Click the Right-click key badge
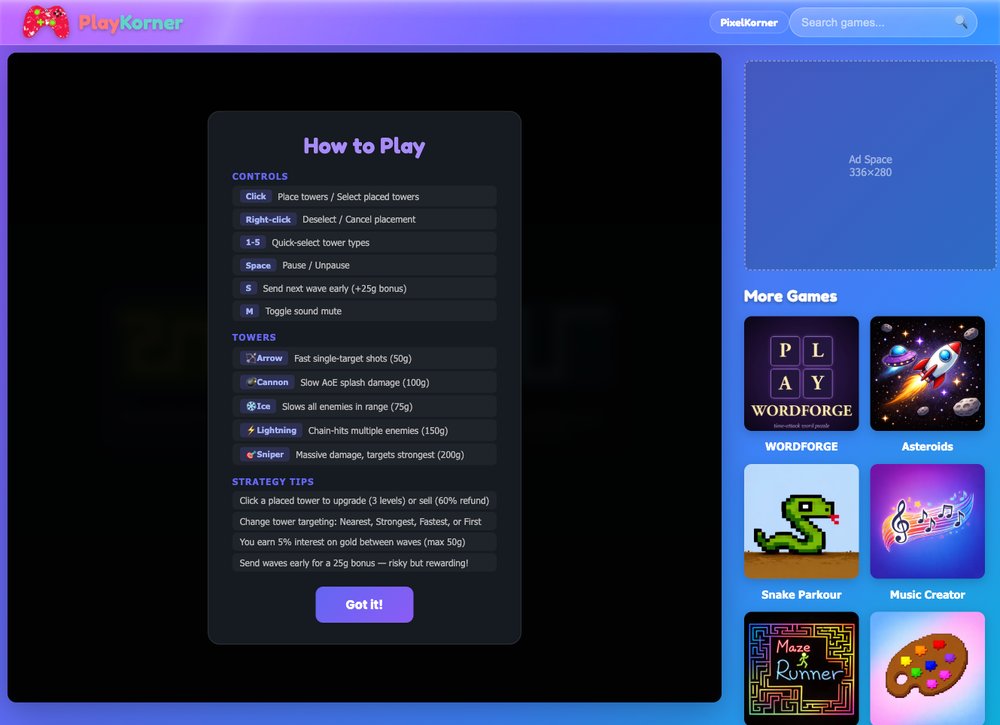The image size is (1000, 725). [268, 219]
